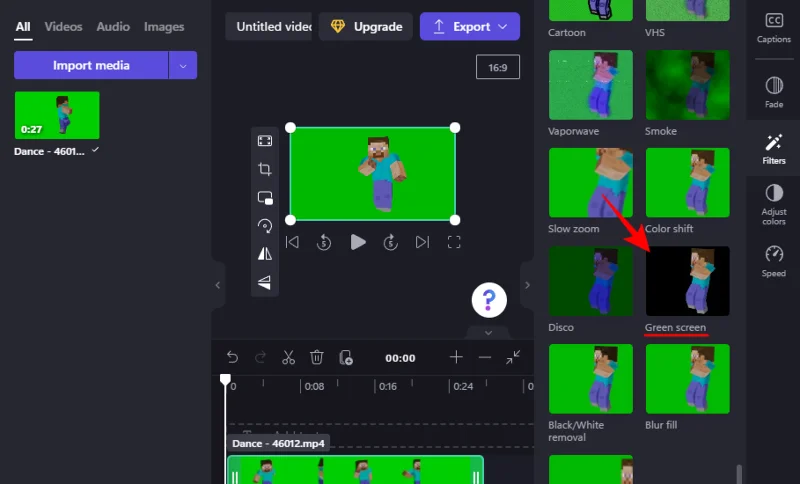
Task: Rewind 5 seconds
Action: [x=324, y=242]
